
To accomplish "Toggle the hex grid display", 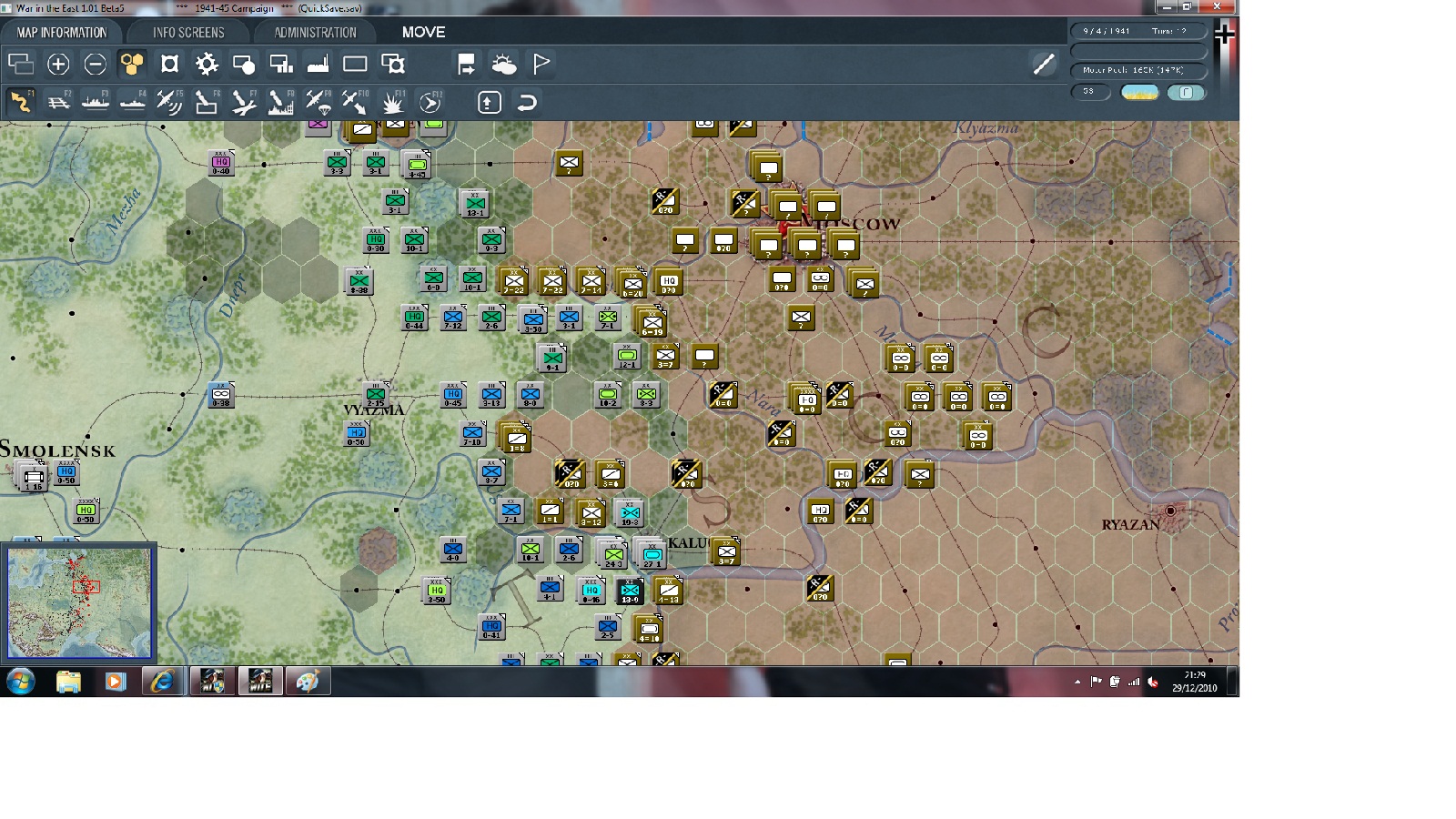I will pyautogui.click(x=132, y=64).
